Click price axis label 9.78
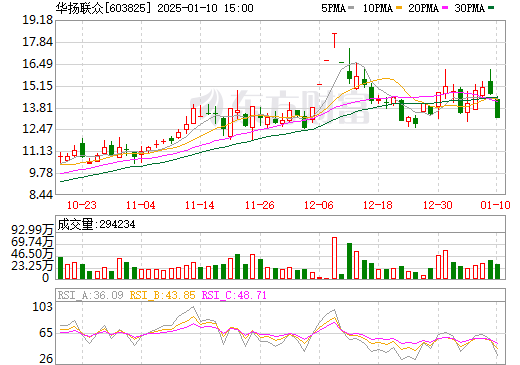The width and height of the screenshot is (520, 365). click(41, 173)
